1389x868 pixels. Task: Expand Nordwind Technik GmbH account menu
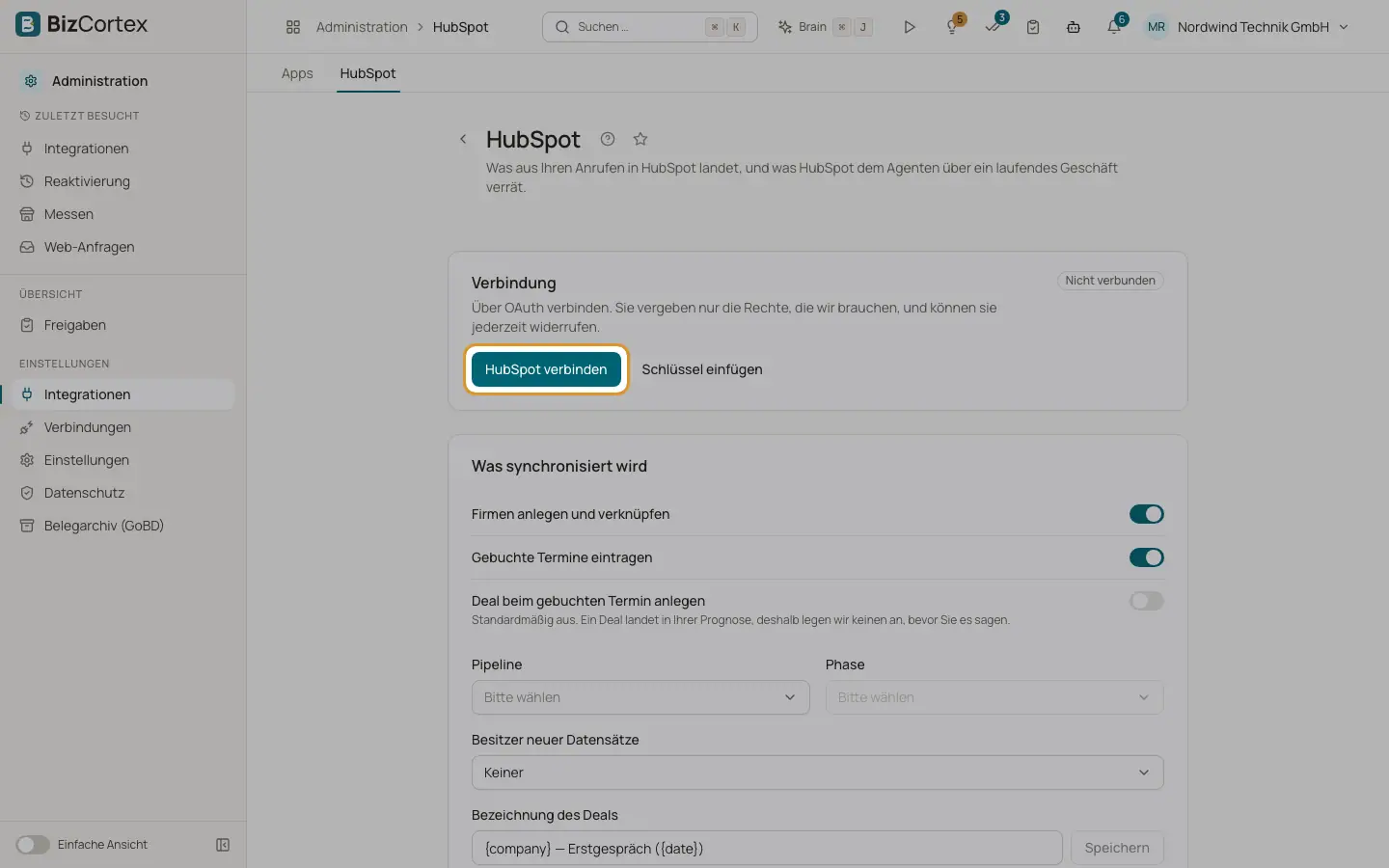pos(1263,27)
